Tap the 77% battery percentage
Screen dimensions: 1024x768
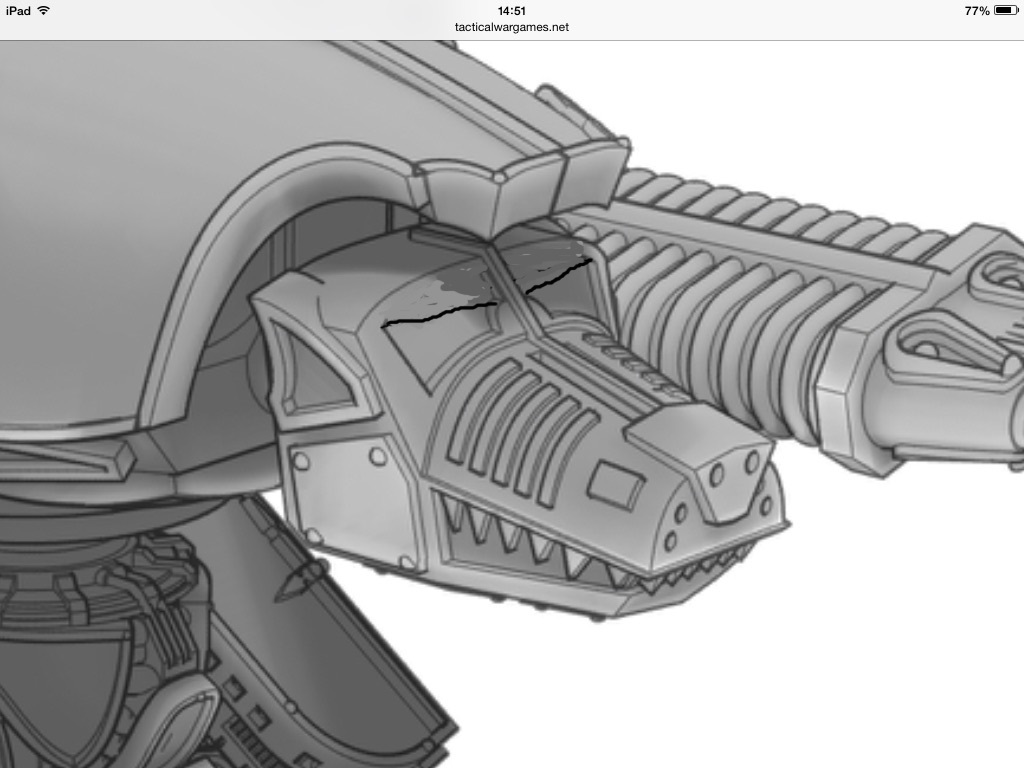coord(977,10)
